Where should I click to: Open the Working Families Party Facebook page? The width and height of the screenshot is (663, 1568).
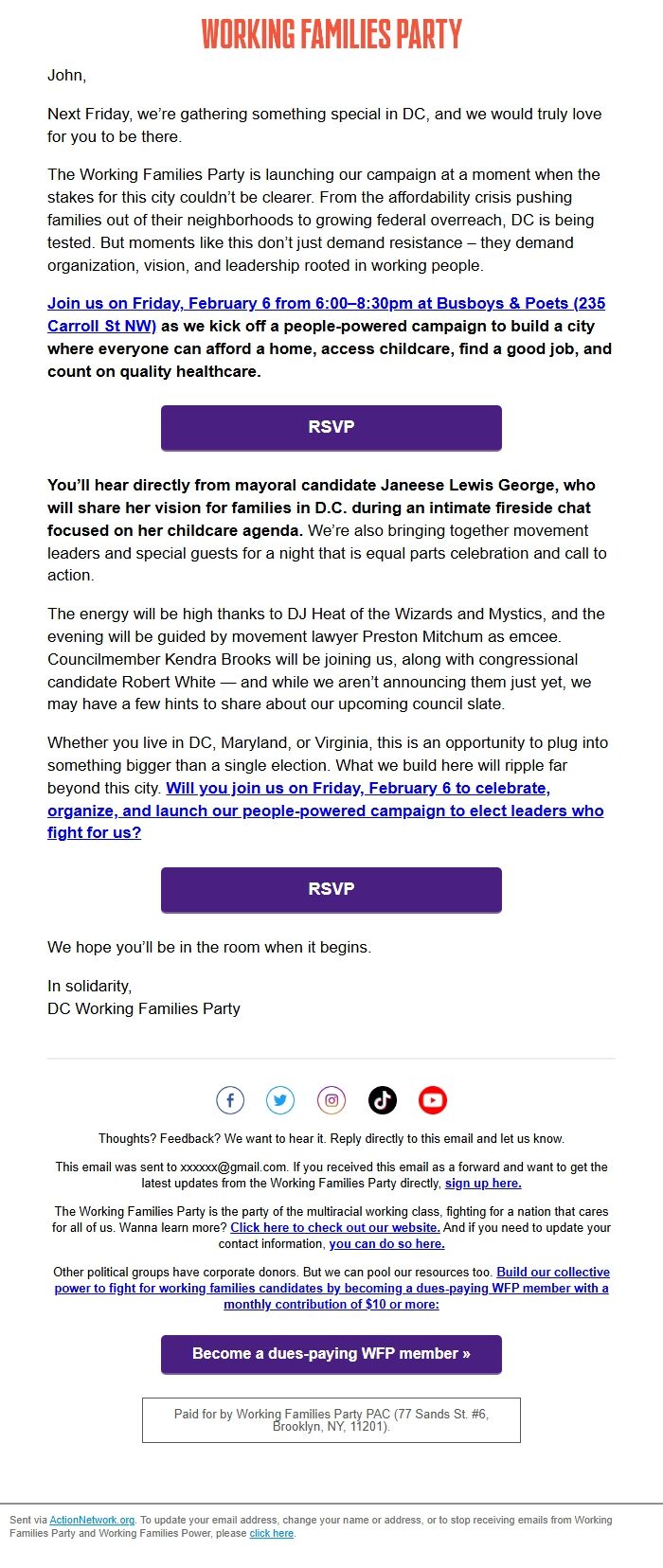[230, 1100]
